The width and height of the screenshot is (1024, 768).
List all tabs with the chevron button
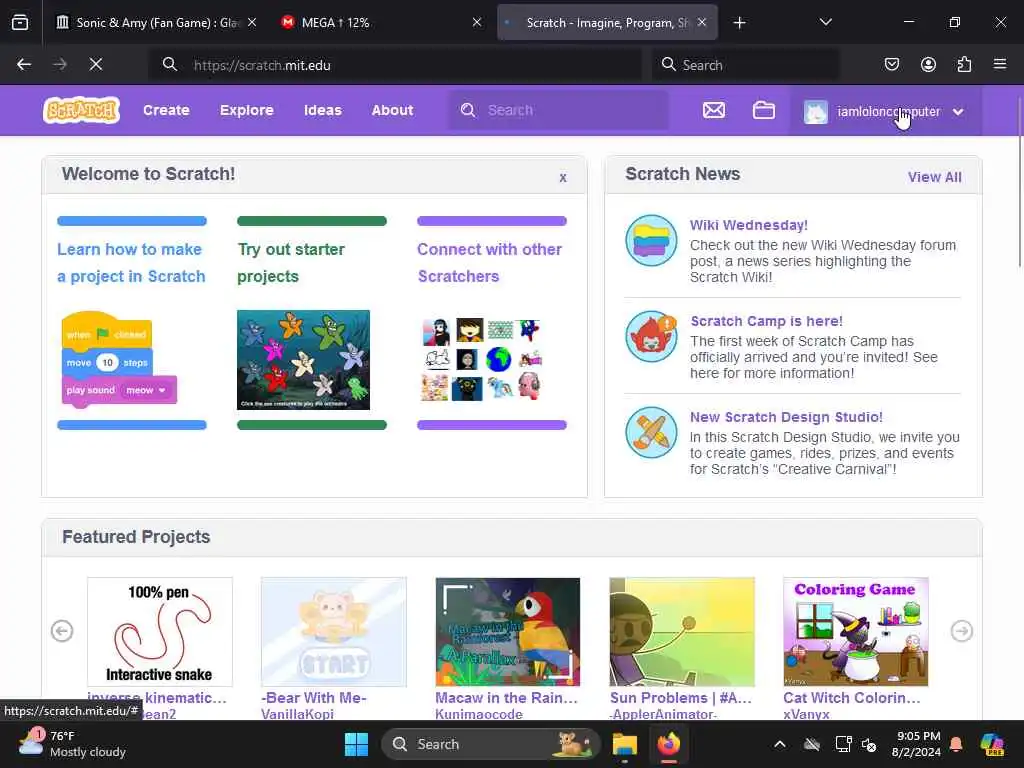point(825,23)
